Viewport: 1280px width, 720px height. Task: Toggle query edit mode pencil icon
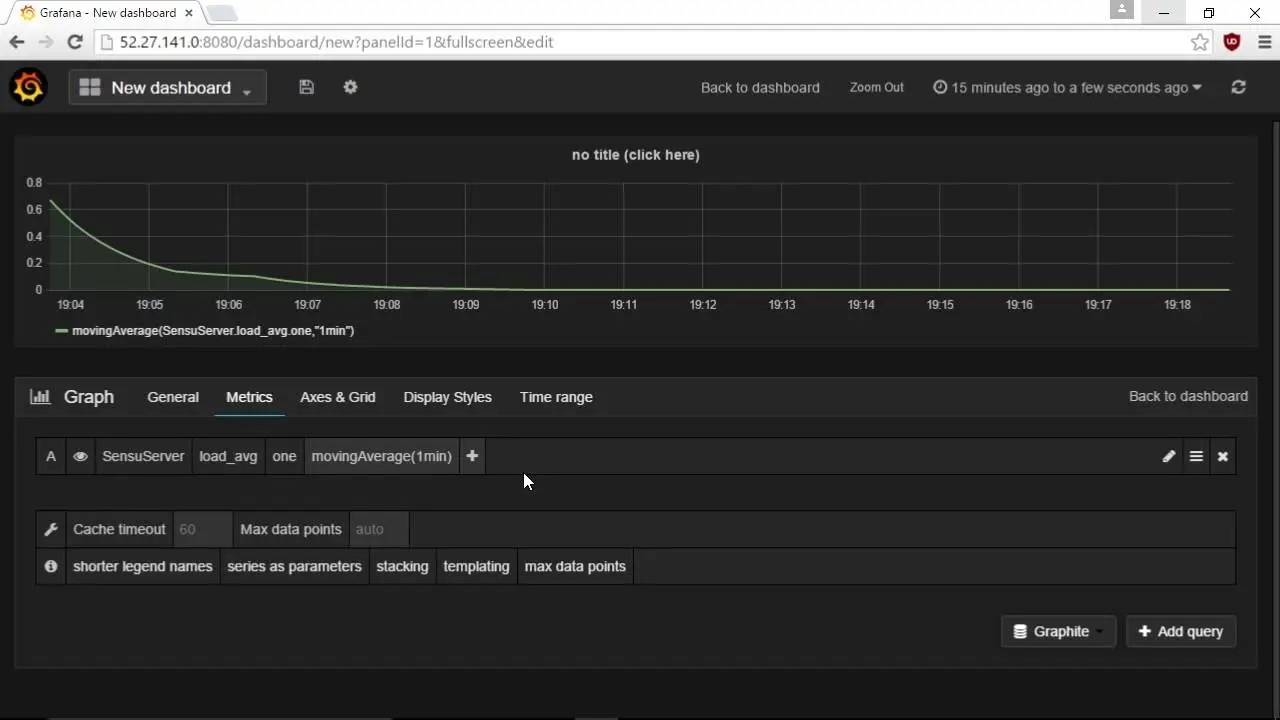click(1169, 456)
